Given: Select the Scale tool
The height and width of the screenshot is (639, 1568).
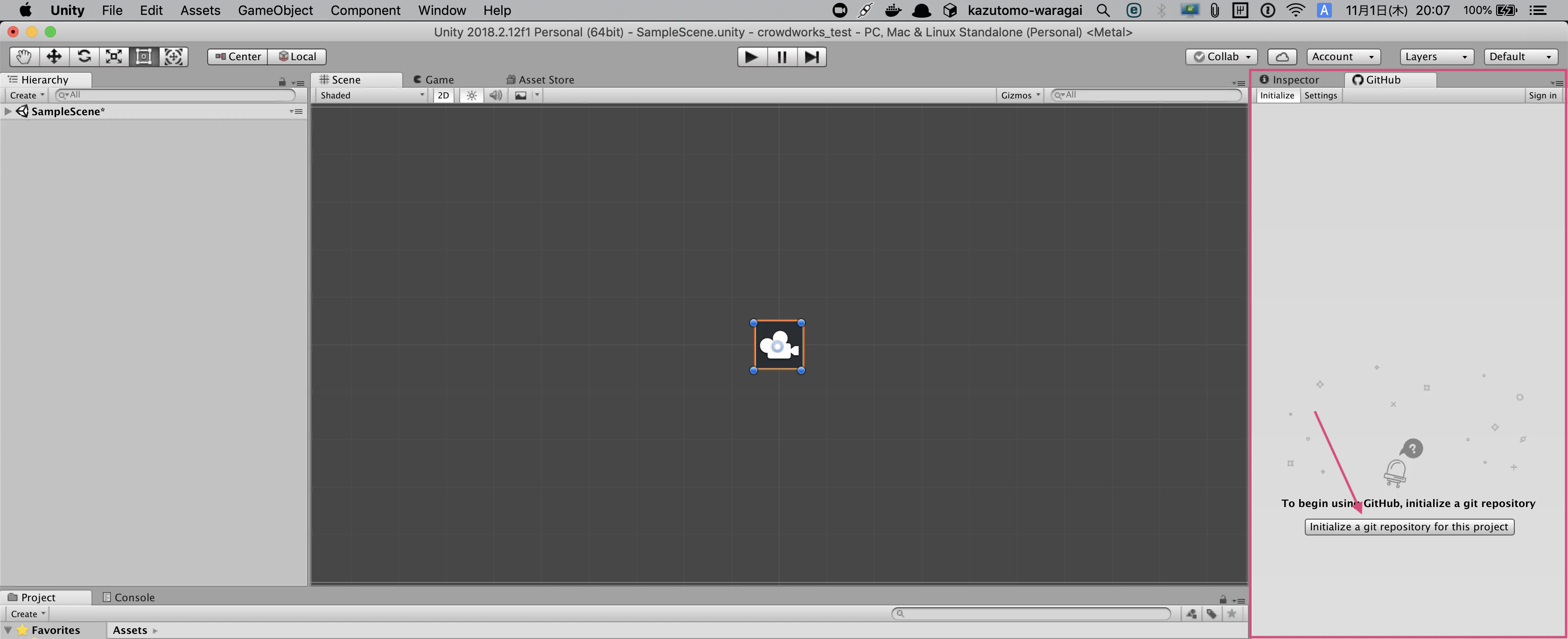Looking at the screenshot, I should click(114, 56).
